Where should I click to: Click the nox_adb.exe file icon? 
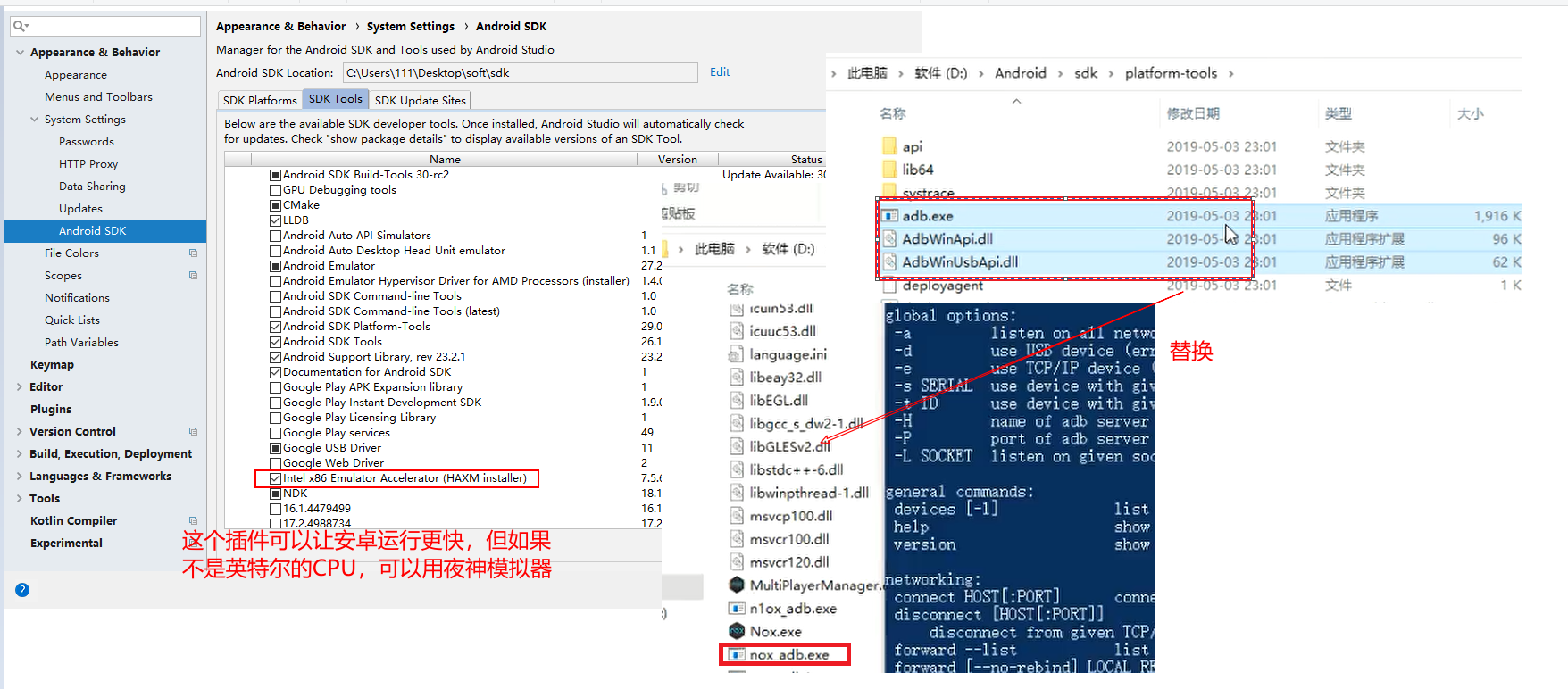click(737, 654)
